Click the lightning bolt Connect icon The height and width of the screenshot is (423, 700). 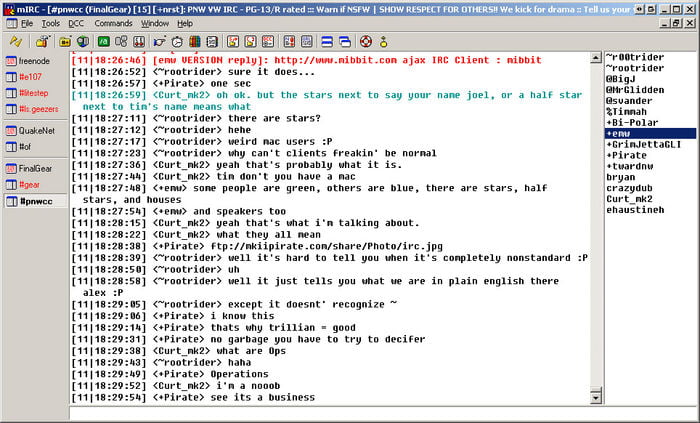tap(16, 42)
